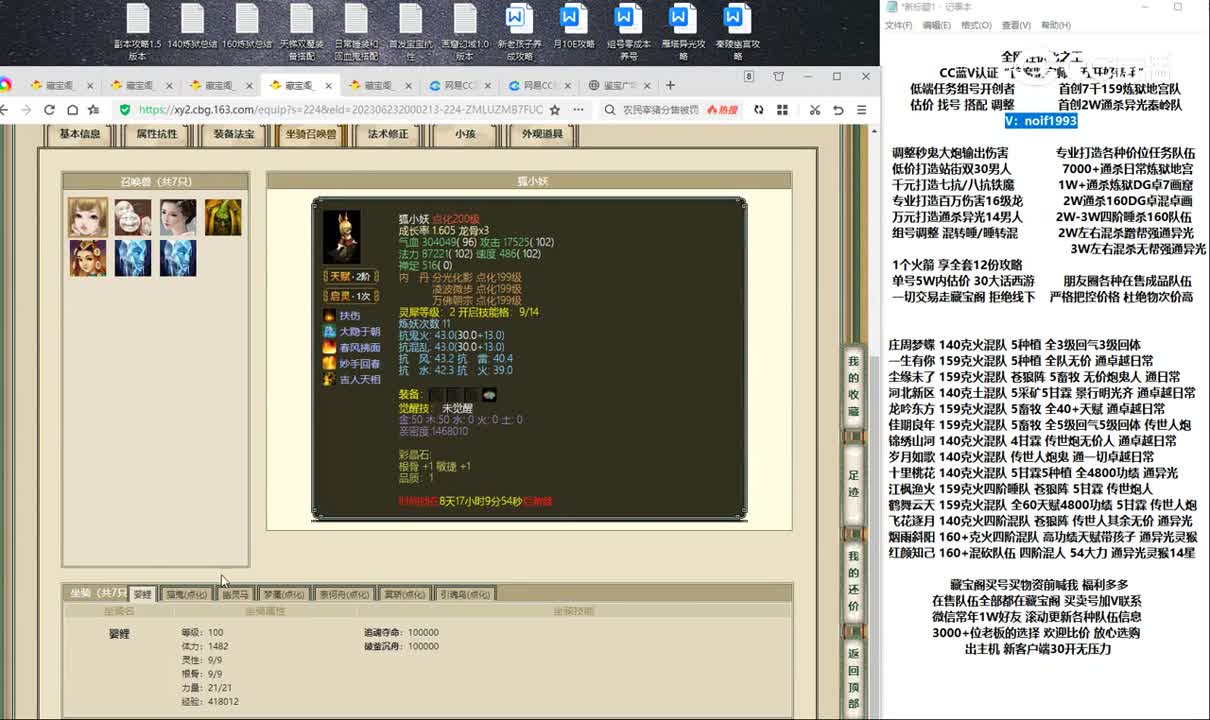Click the browser home icon
Image resolution: width=1210 pixels, height=720 pixels.
[x=72, y=109]
